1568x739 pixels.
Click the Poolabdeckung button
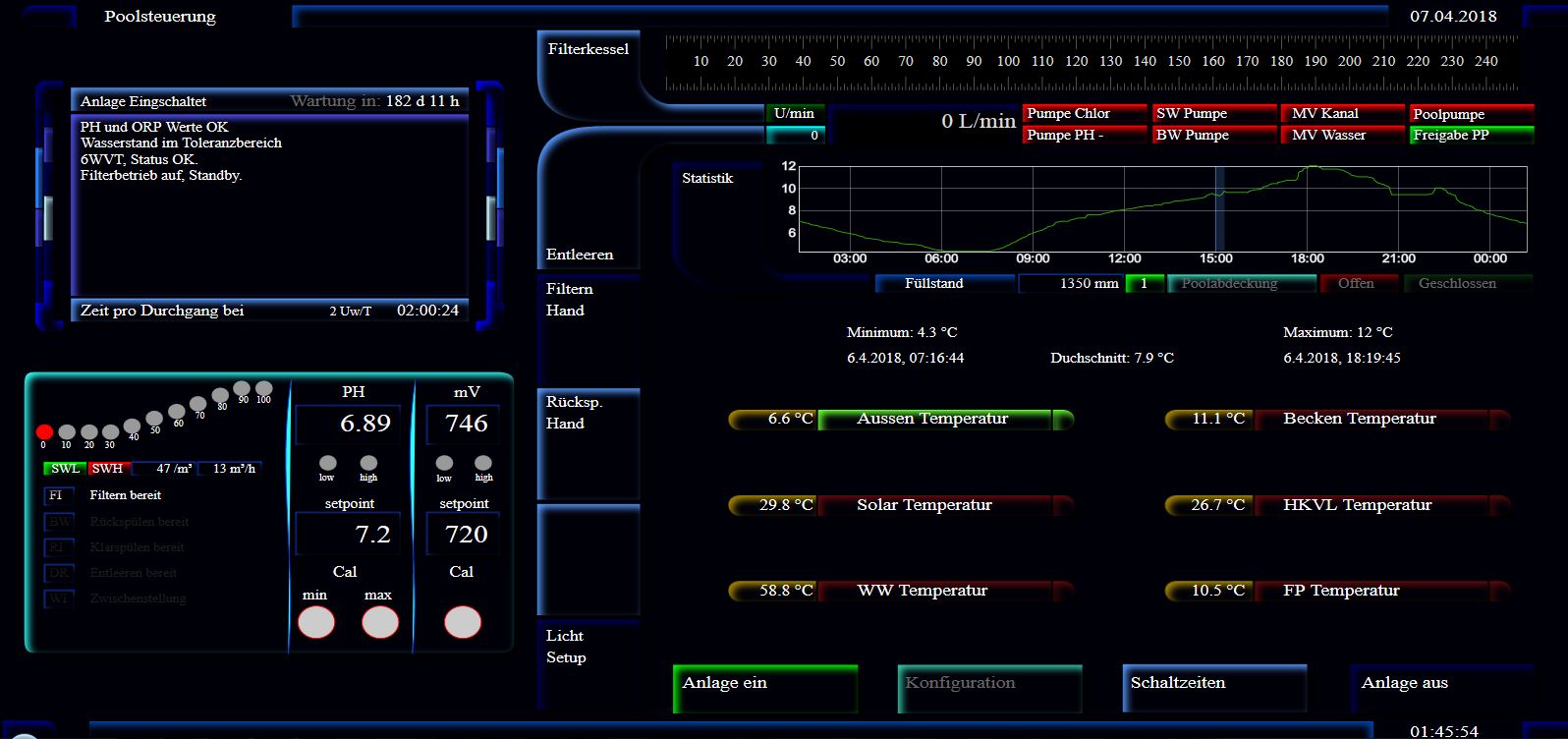click(1241, 283)
